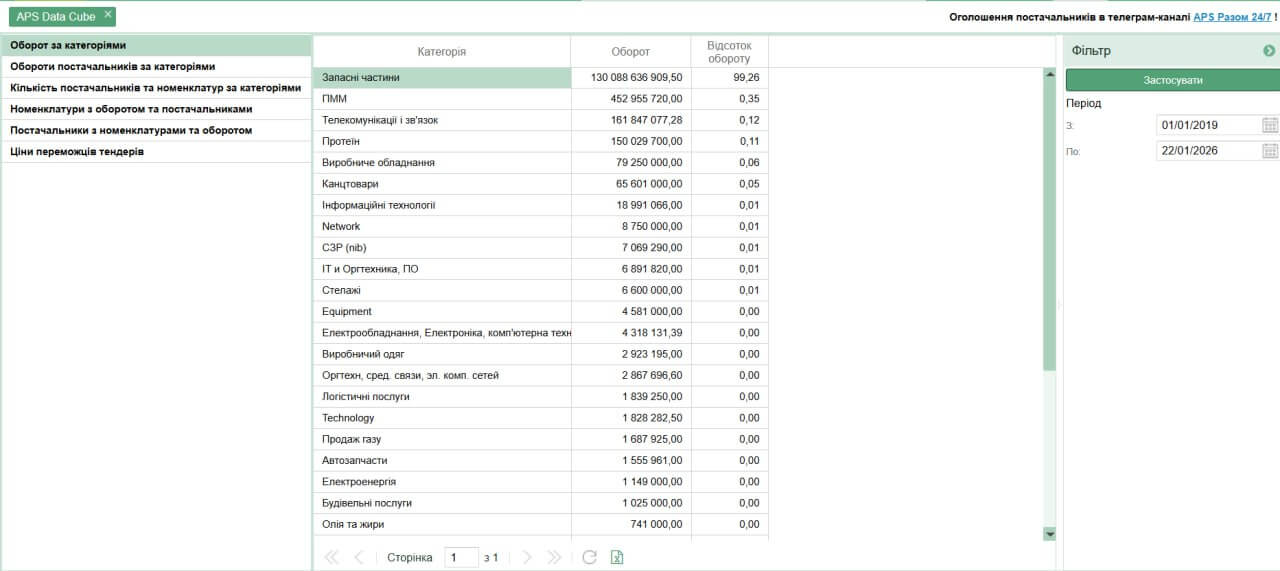
Task: Select Обороти постачальників за категоріями report
Action: (113, 66)
